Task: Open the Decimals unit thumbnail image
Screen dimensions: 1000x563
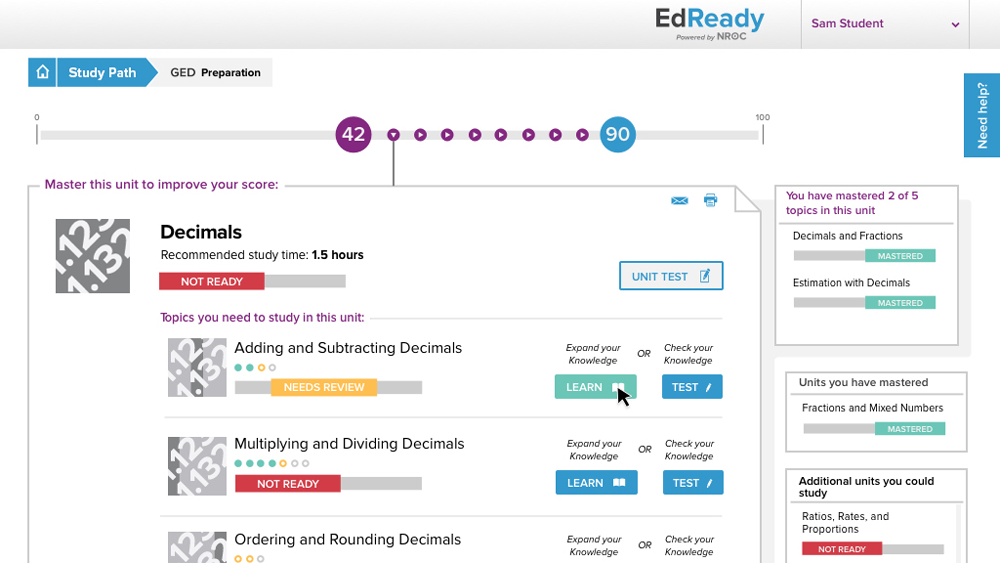Action: point(92,256)
